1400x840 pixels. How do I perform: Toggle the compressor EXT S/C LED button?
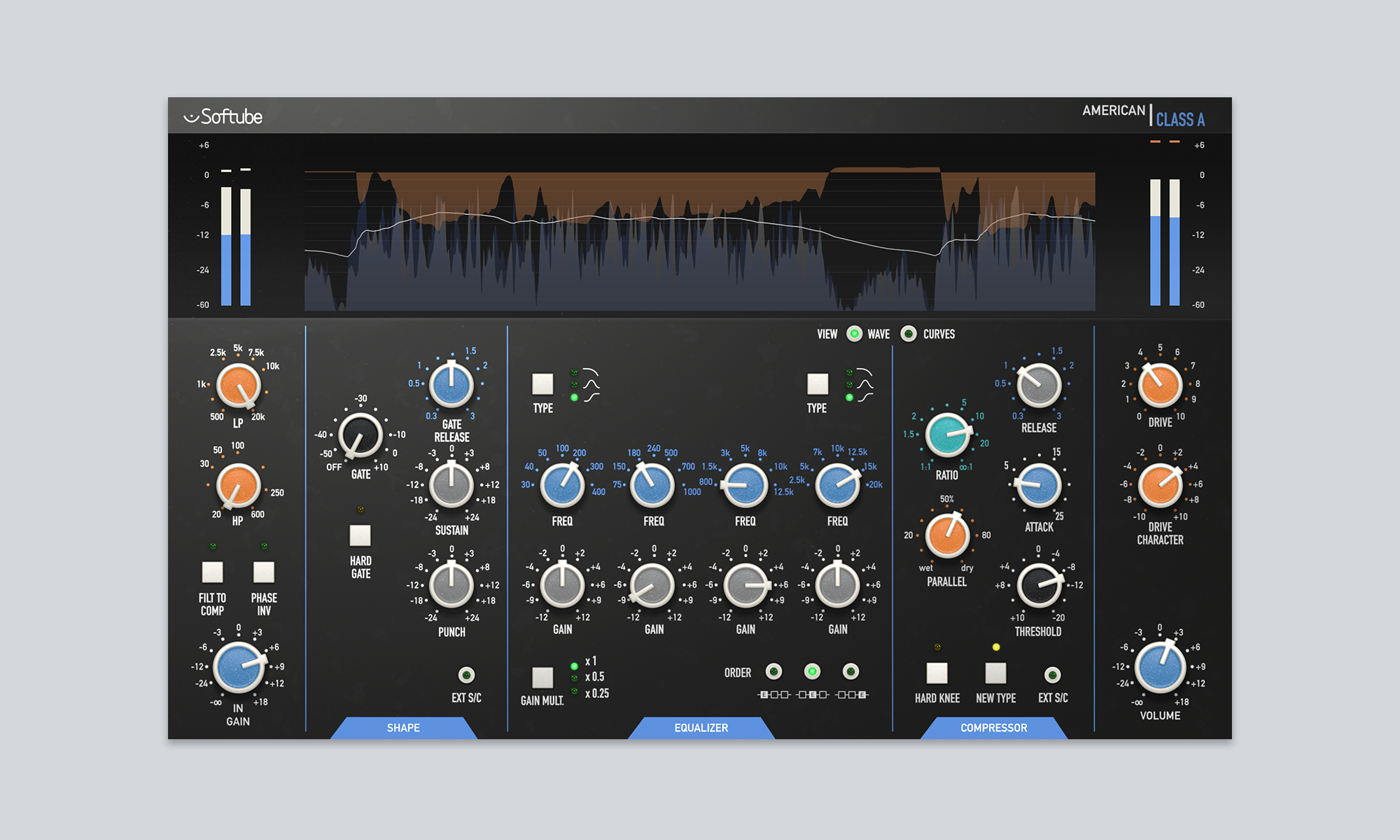point(1052,675)
